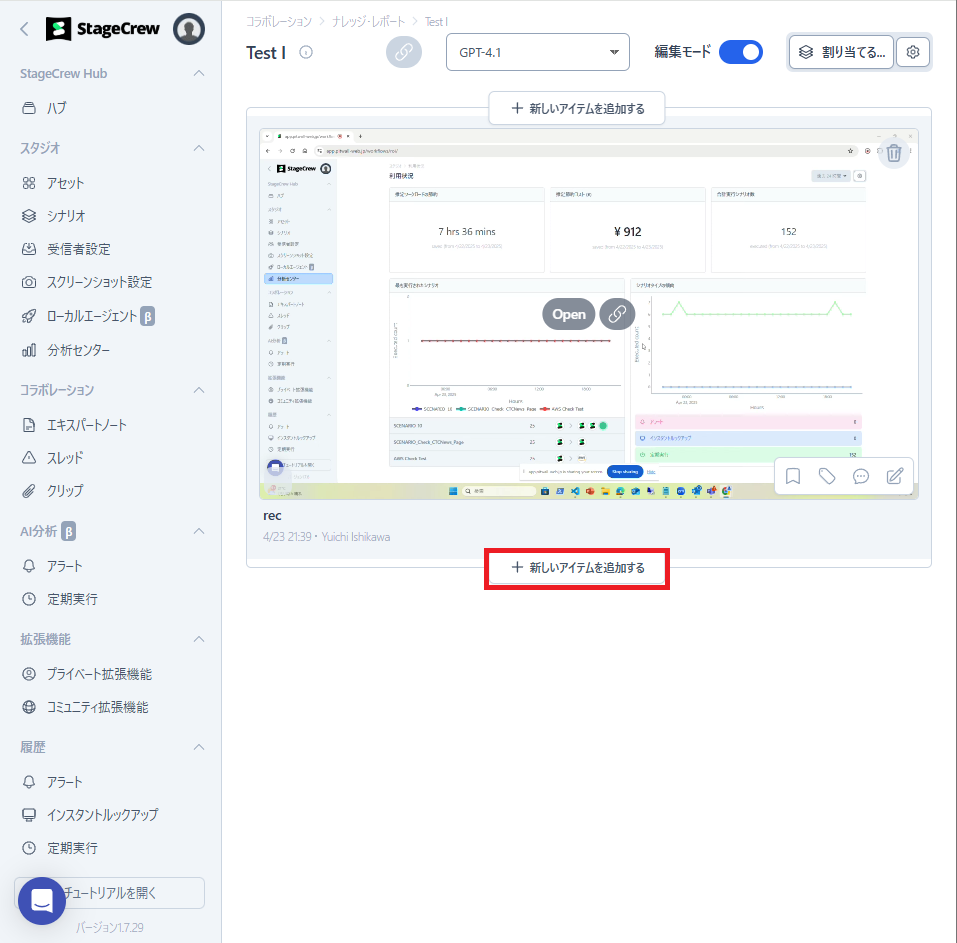Open the chat support bubble
The height and width of the screenshot is (943, 957).
(42, 900)
